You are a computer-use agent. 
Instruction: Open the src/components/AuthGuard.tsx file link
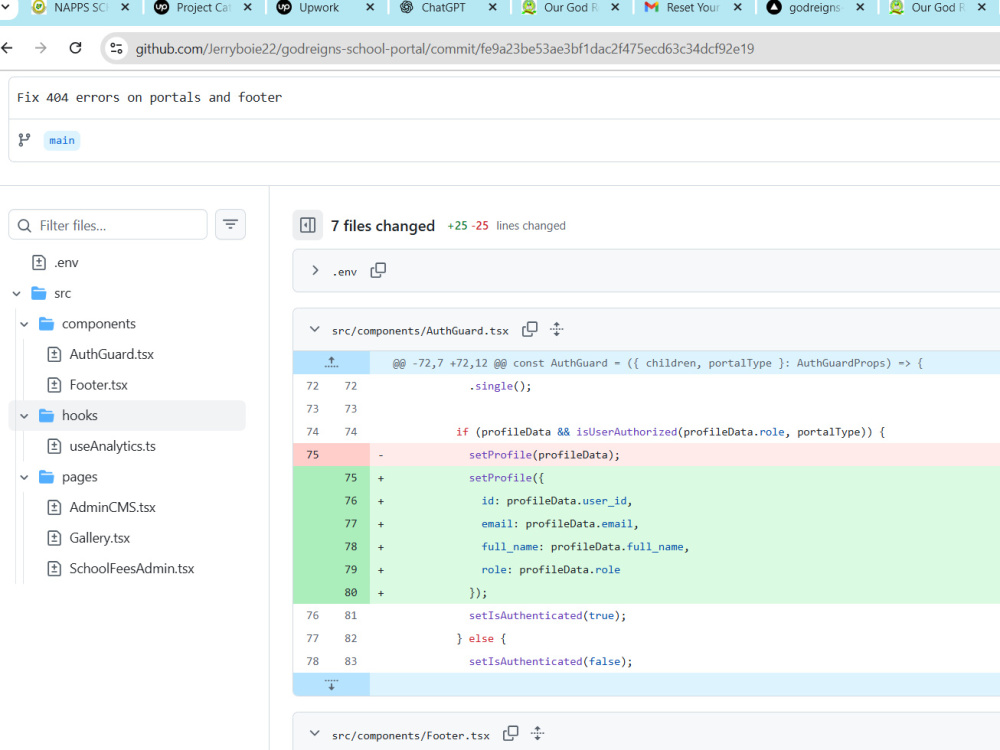point(420,330)
